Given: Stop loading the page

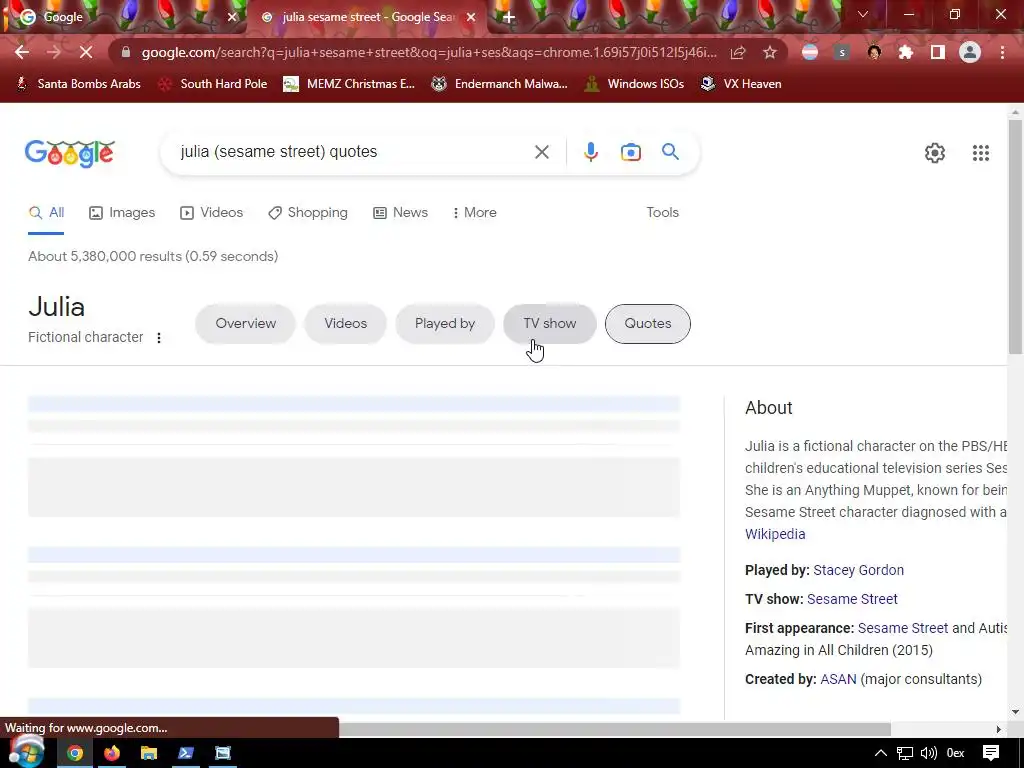Looking at the screenshot, I should [86, 52].
